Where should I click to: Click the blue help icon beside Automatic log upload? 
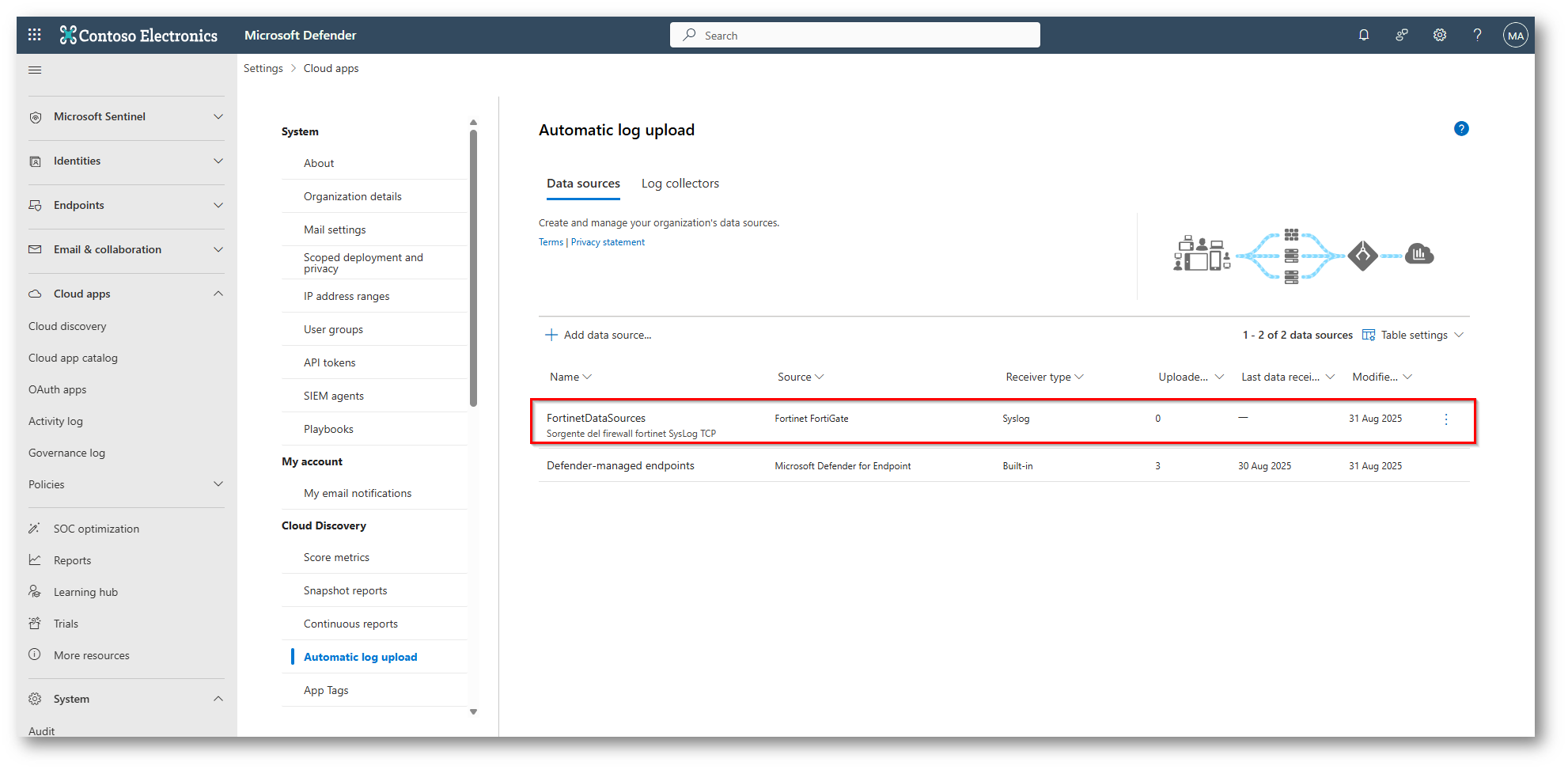tap(1461, 129)
